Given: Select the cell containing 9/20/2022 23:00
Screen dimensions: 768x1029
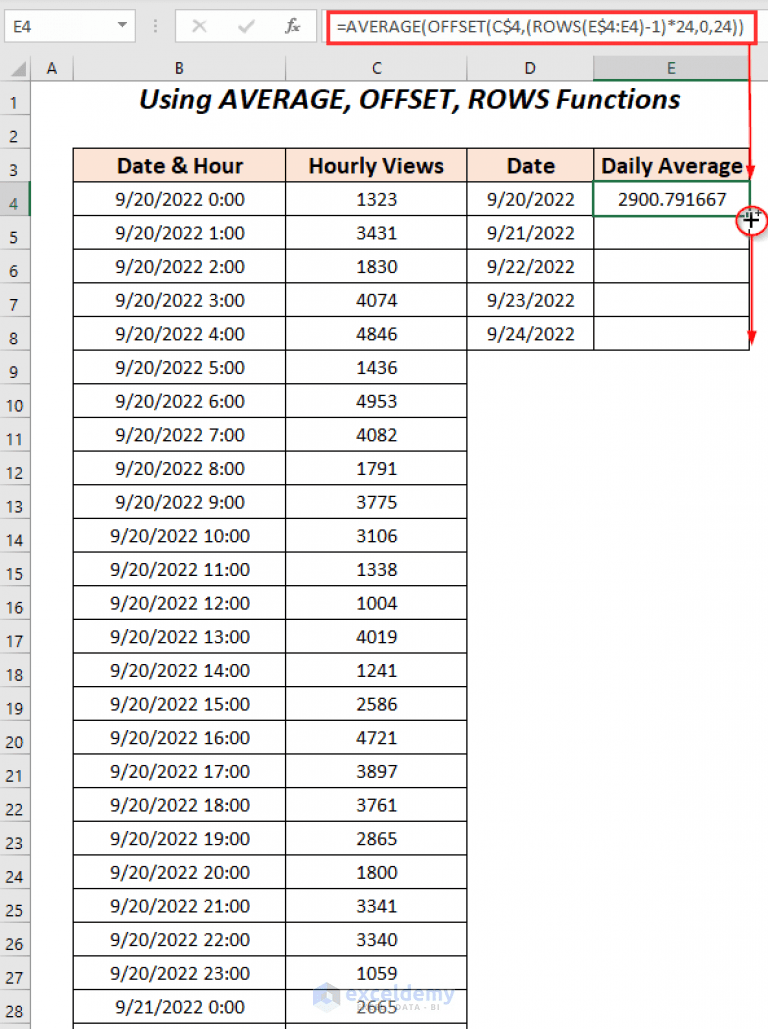Looking at the screenshot, I should tap(179, 973).
